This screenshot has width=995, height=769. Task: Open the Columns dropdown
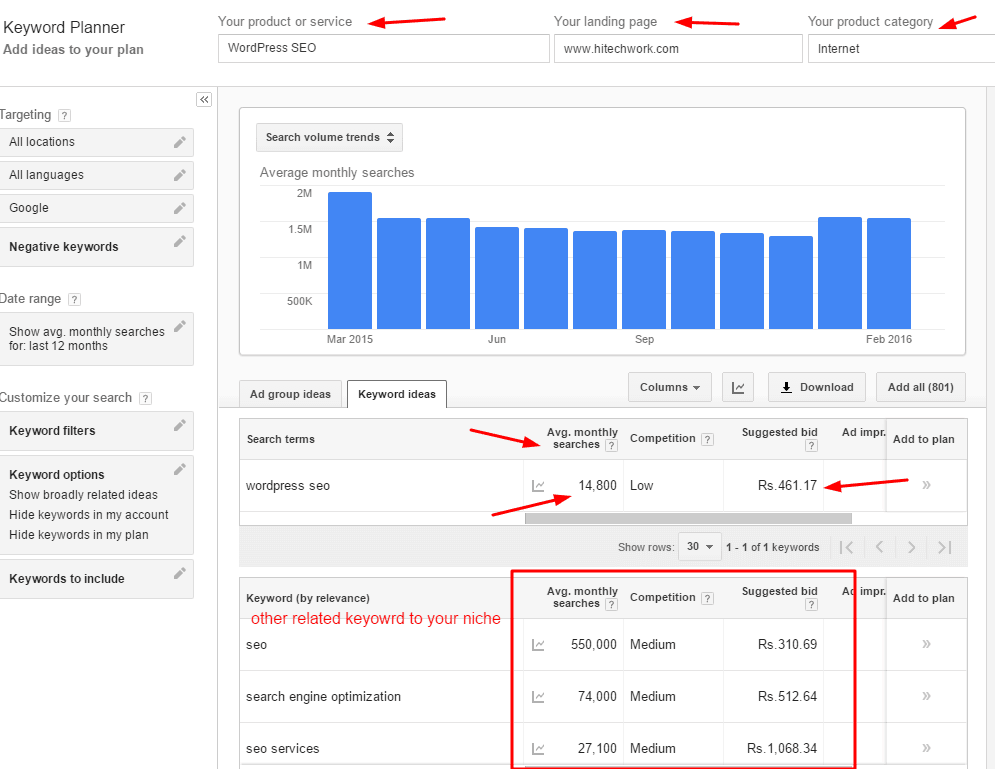click(669, 387)
